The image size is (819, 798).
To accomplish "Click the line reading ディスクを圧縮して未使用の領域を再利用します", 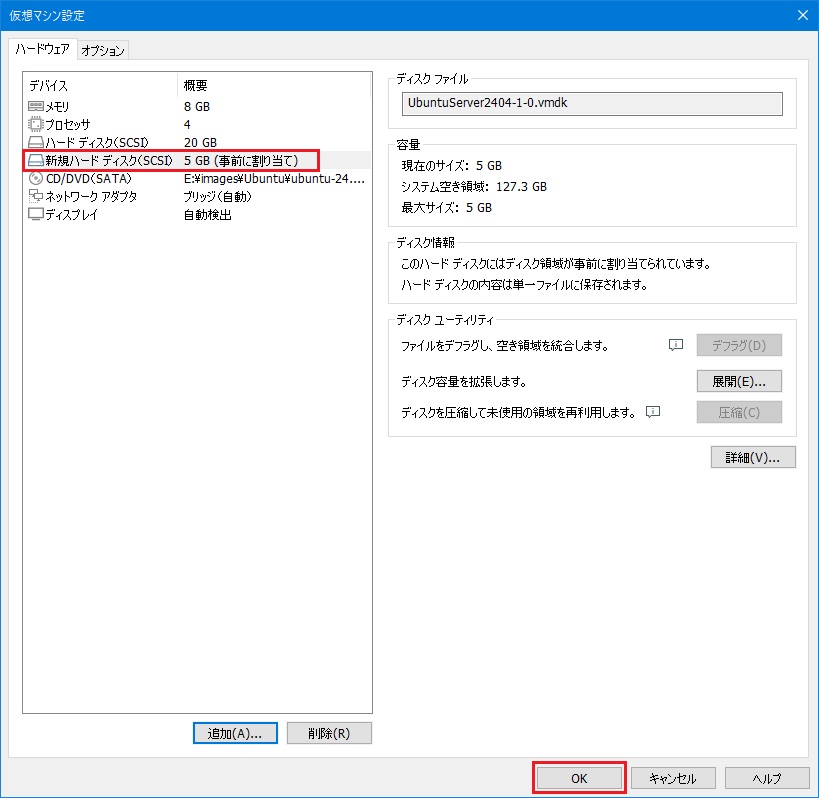I will click(518, 413).
